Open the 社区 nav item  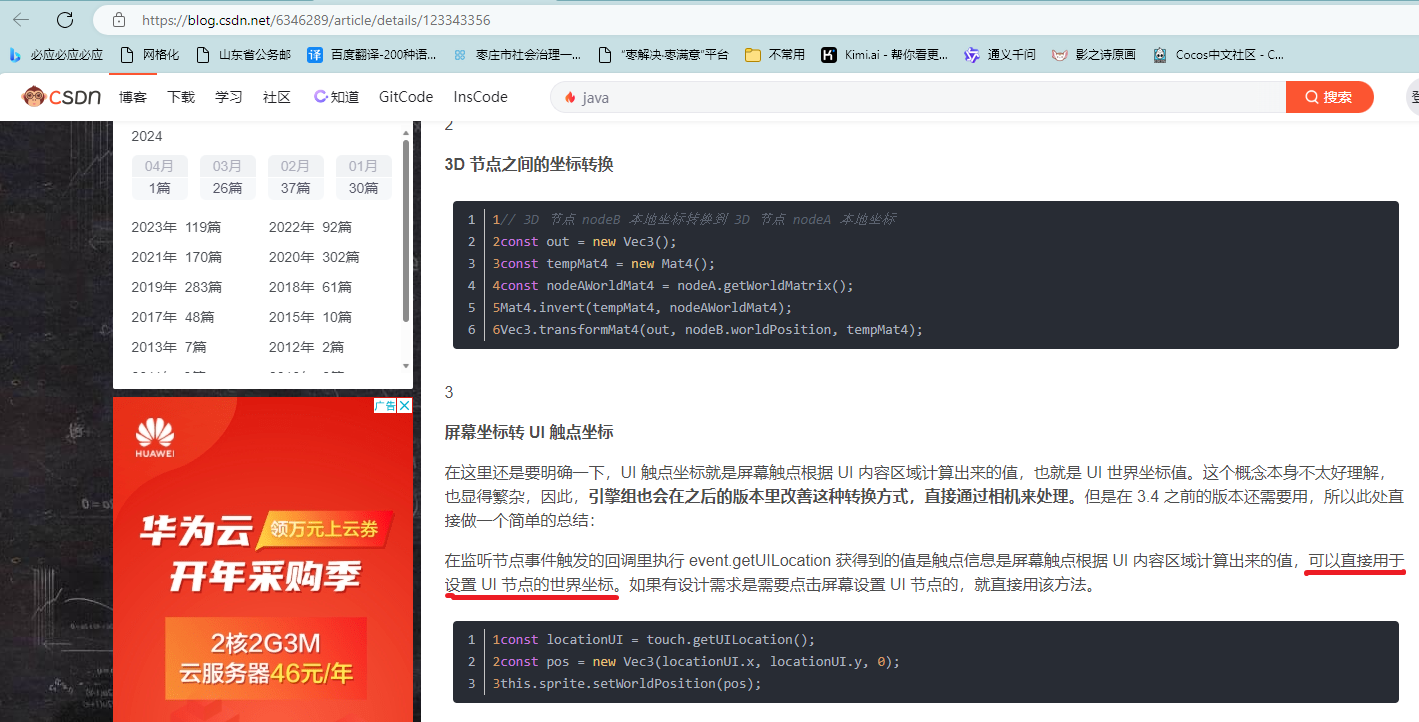click(x=277, y=97)
